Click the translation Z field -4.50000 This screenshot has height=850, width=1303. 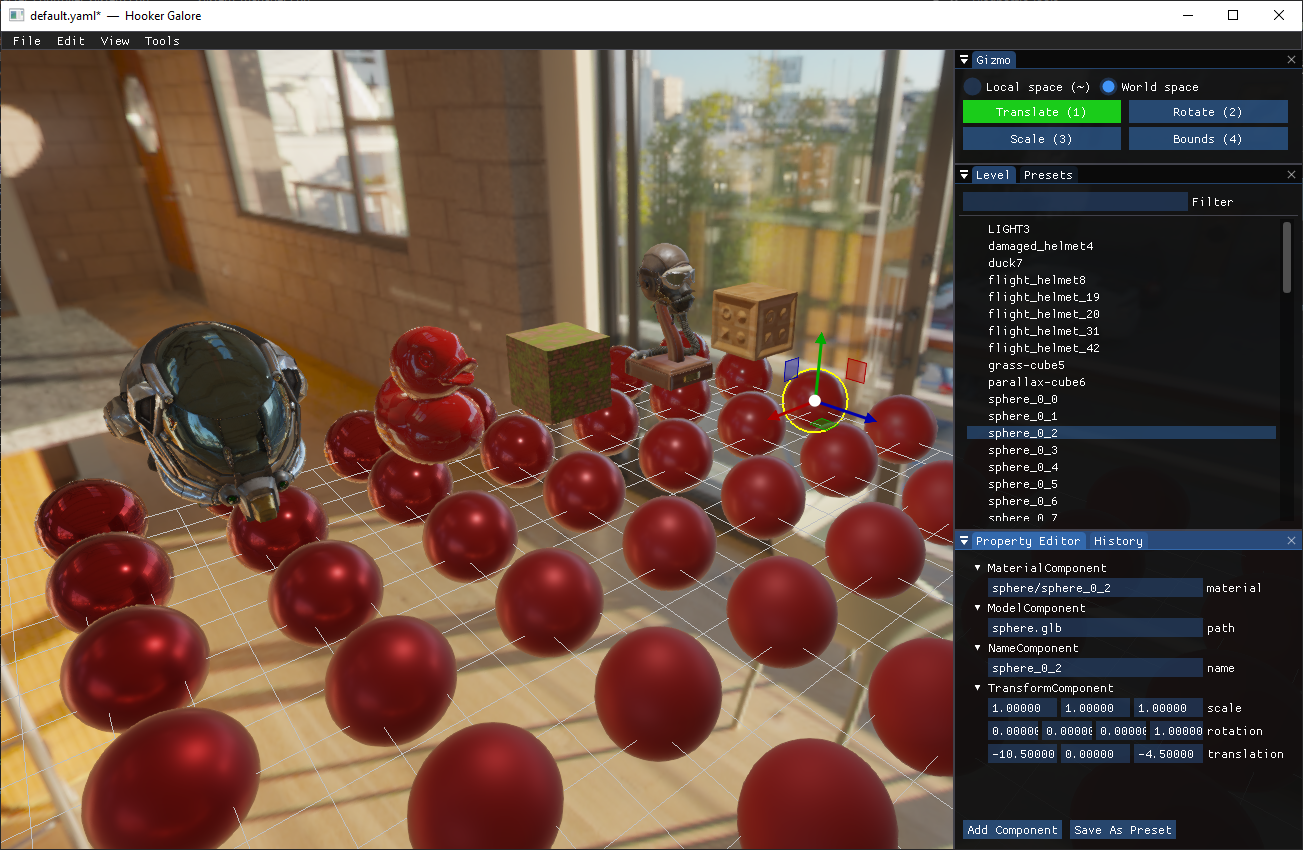(1168, 754)
